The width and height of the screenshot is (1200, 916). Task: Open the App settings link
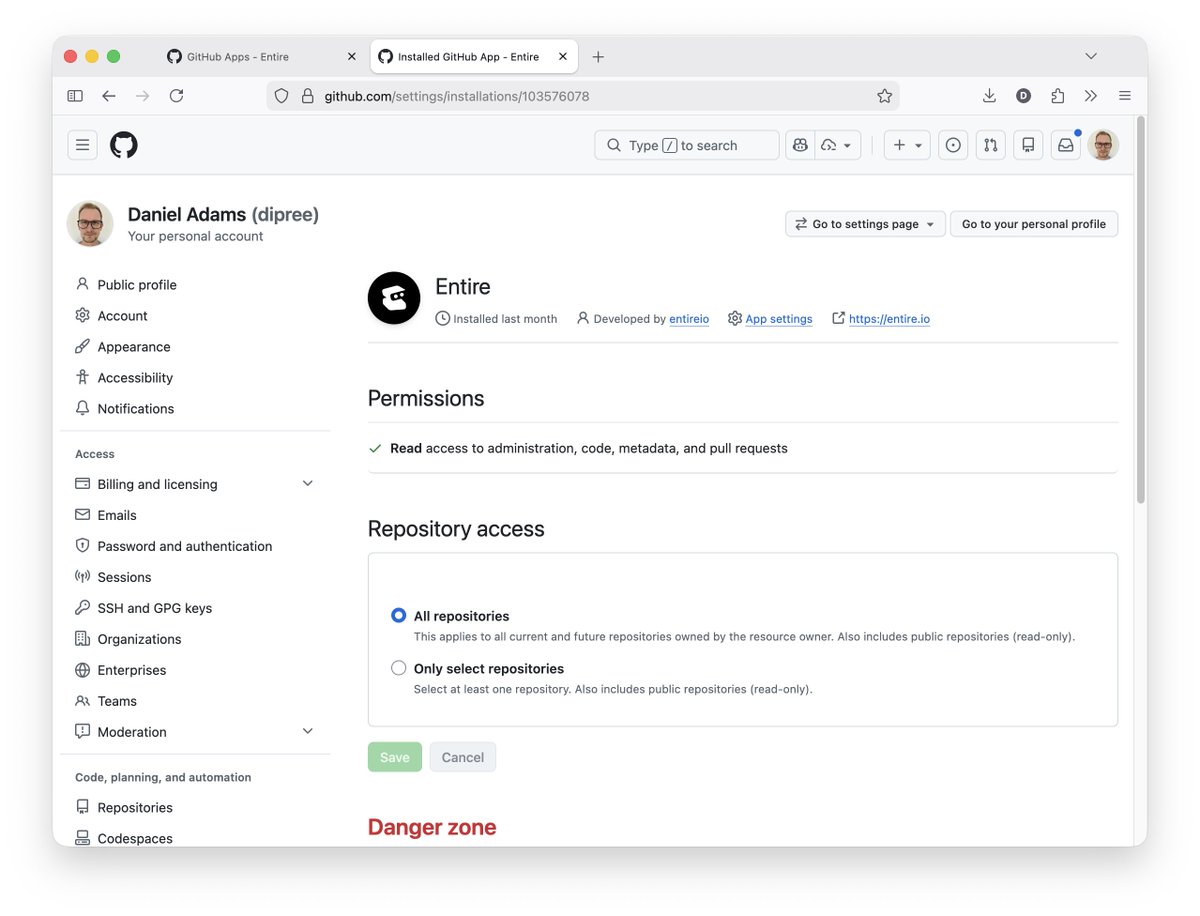click(x=779, y=319)
